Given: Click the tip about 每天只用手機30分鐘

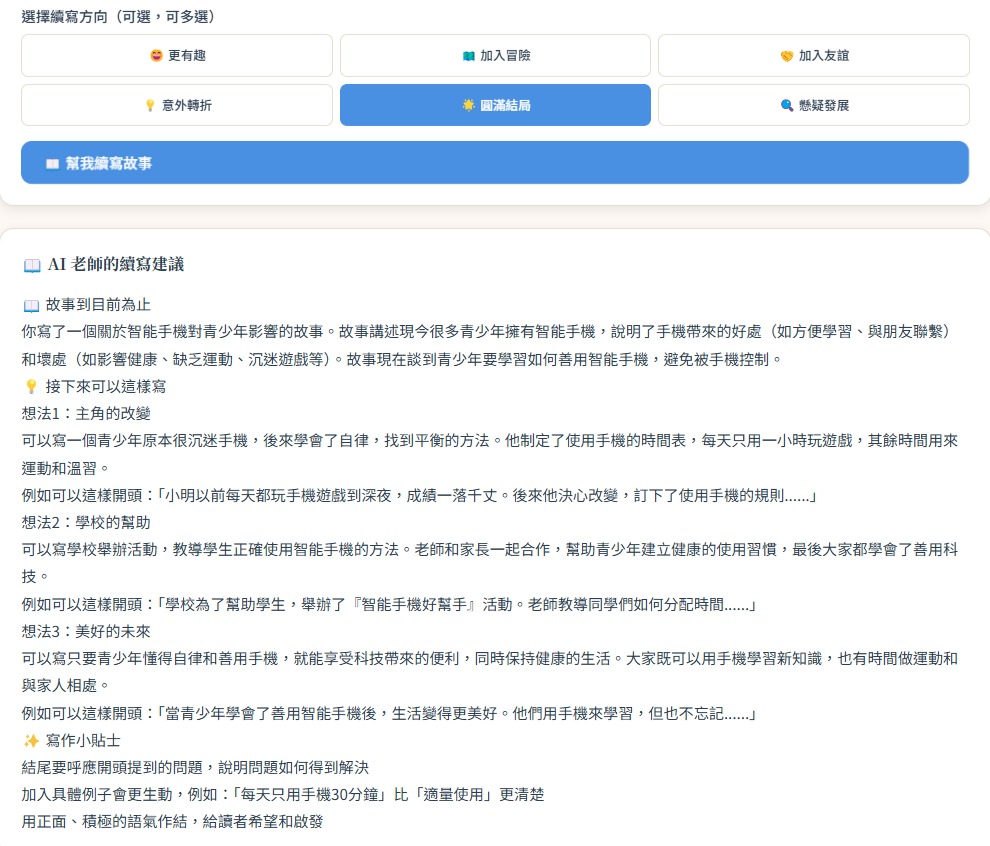Looking at the screenshot, I should [x=283, y=794].
